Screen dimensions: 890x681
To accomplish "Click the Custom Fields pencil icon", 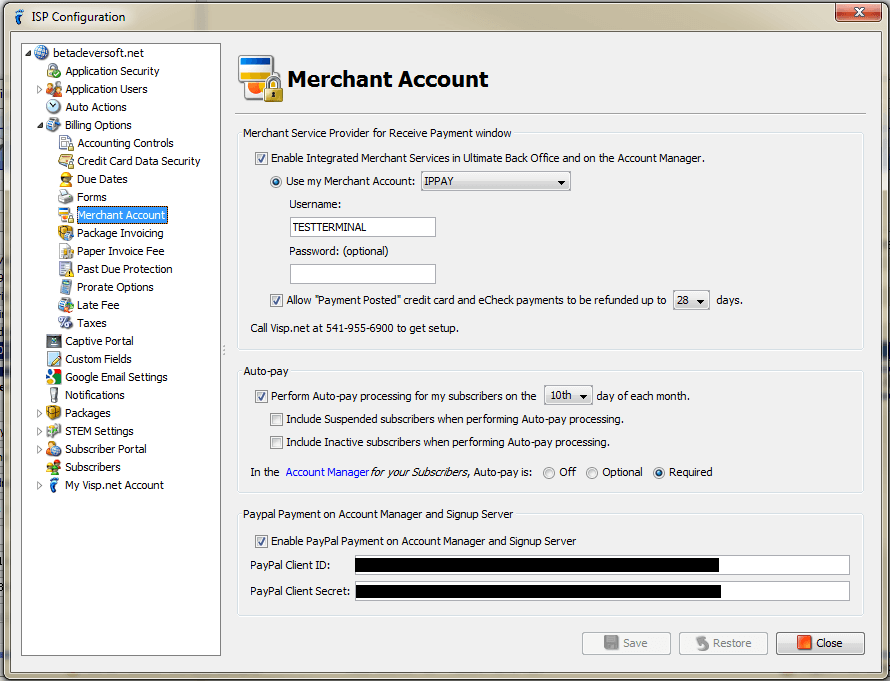I will [53, 359].
